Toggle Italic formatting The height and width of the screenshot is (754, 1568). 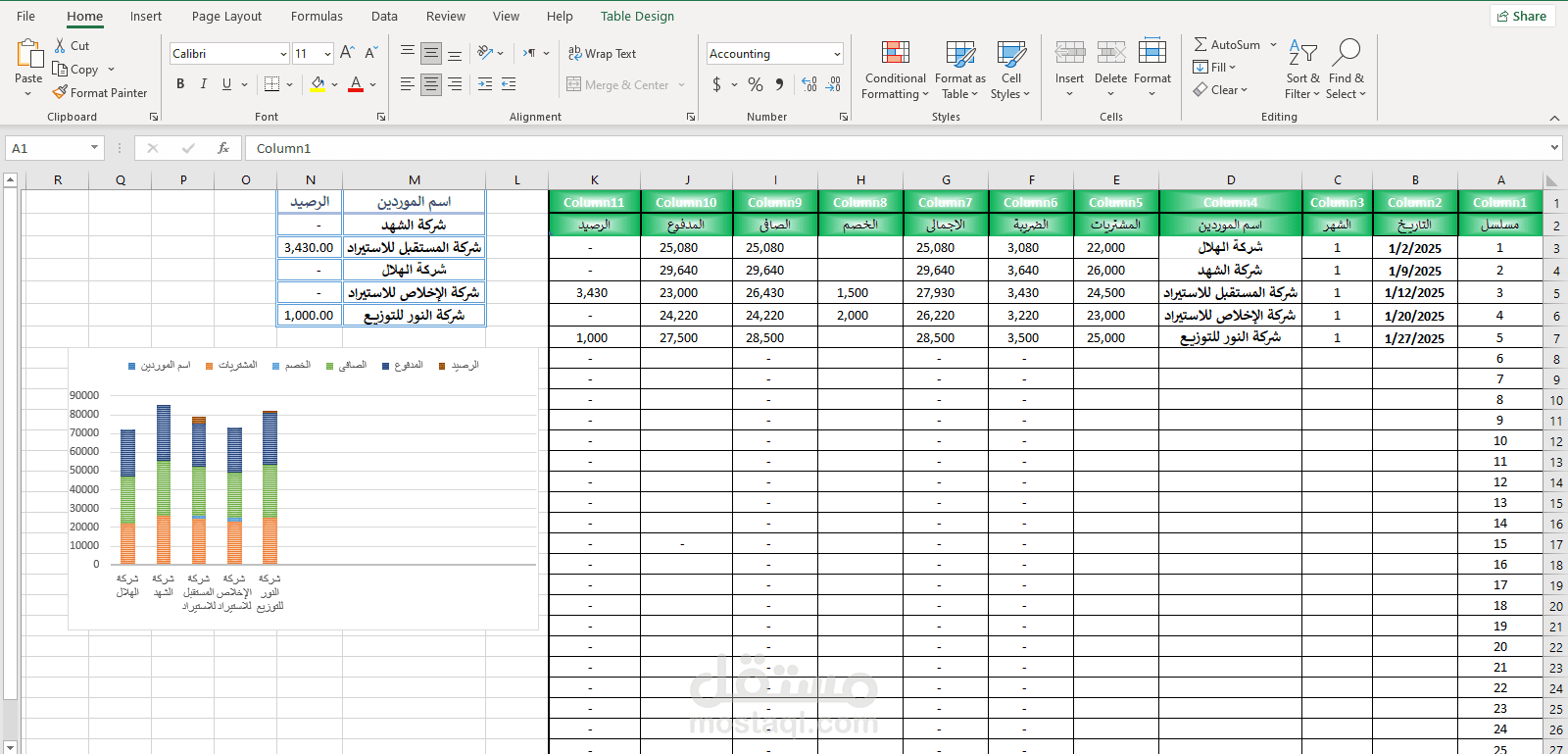coord(204,84)
